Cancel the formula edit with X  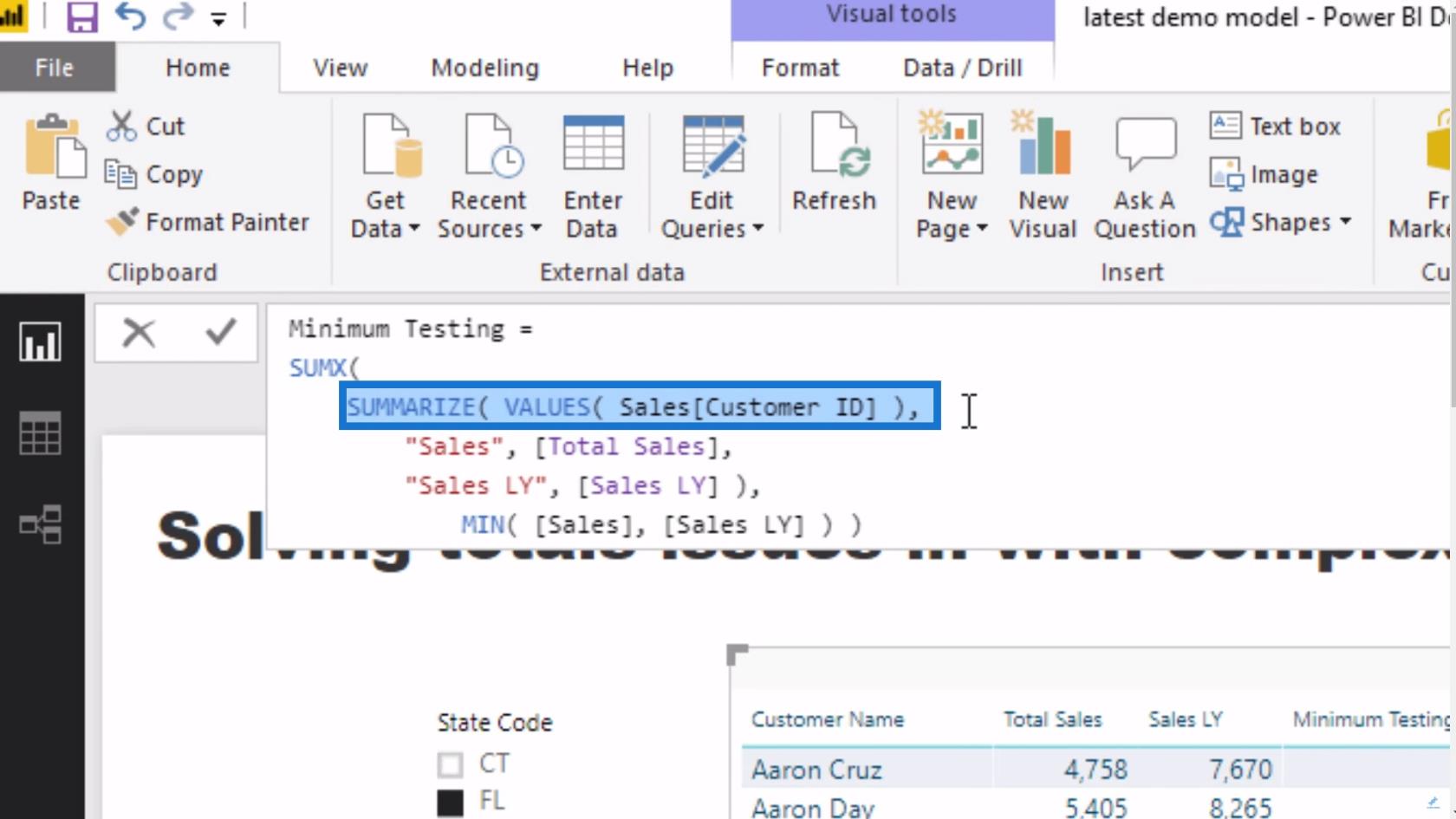139,332
